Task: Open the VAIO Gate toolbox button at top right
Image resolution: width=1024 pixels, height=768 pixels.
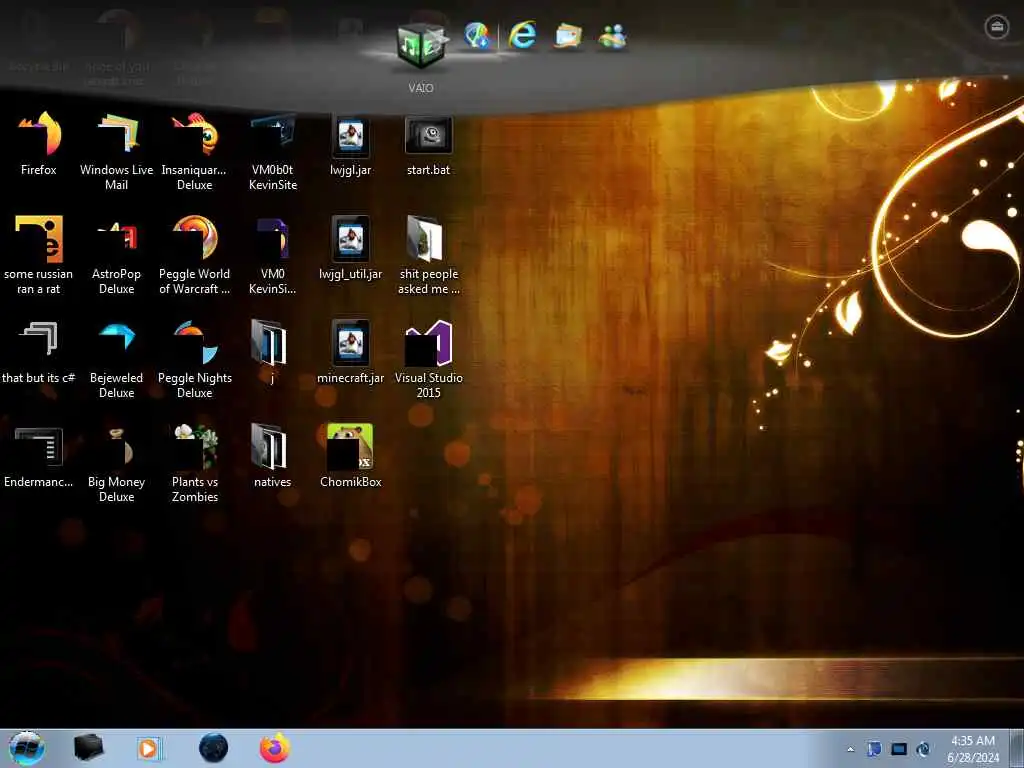Action: (997, 27)
